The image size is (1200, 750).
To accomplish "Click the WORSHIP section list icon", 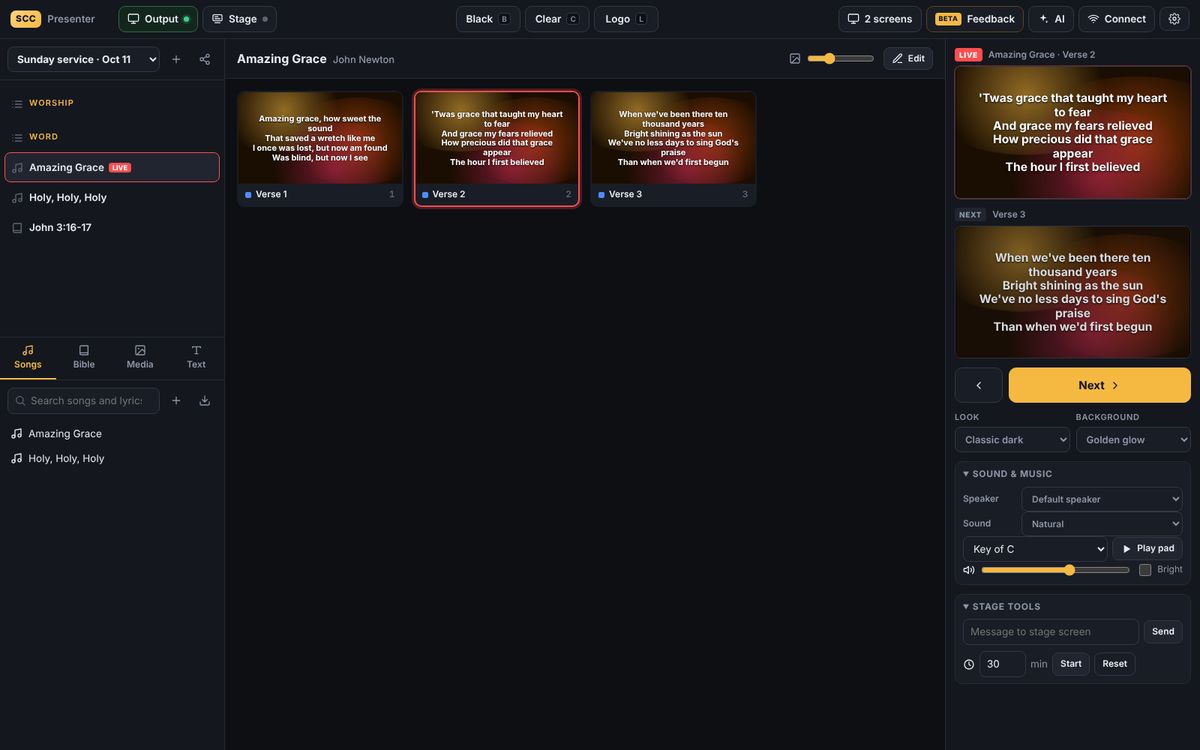I will (x=17, y=104).
